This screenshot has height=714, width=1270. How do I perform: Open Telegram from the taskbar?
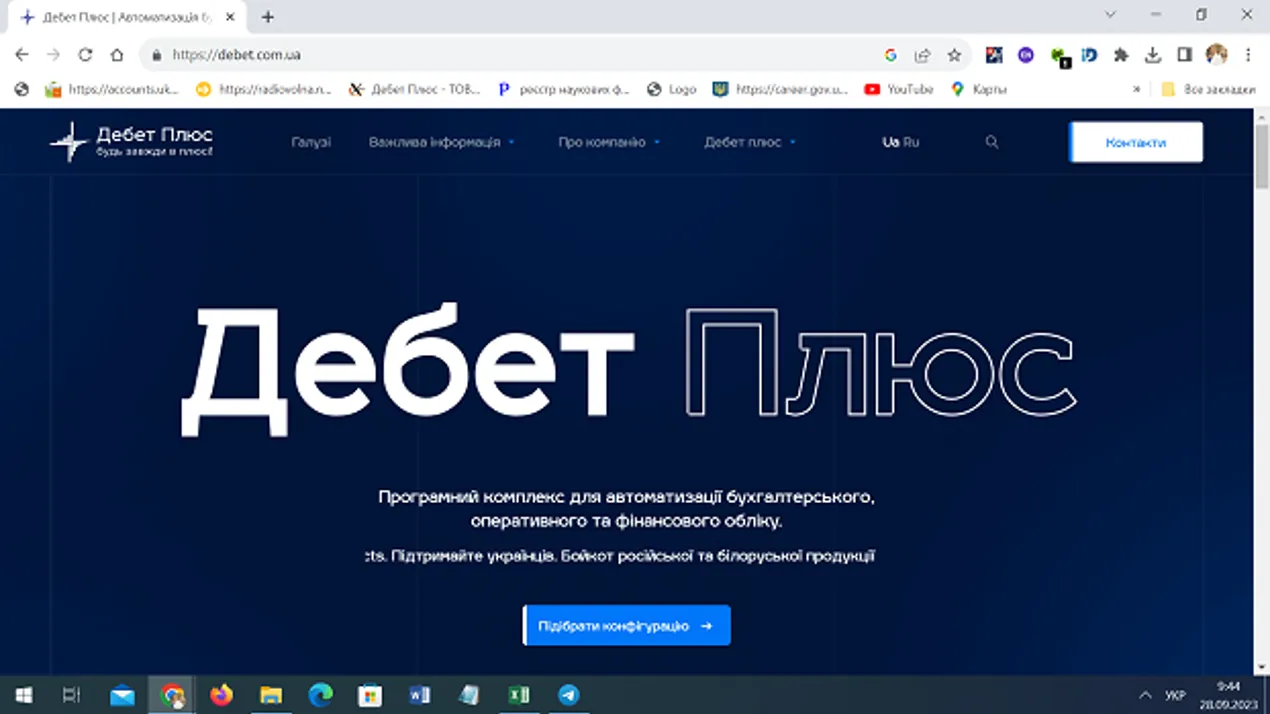click(568, 695)
